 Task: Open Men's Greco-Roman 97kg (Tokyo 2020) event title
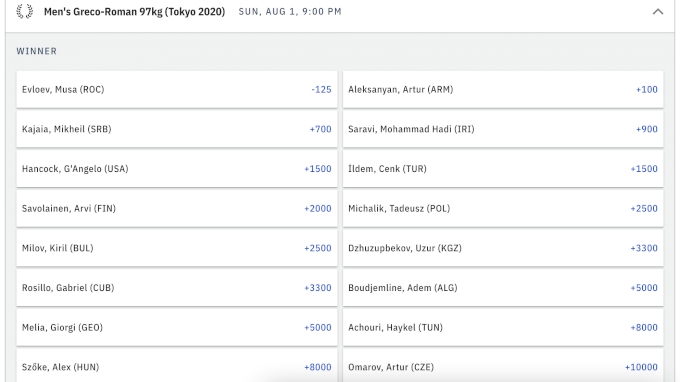pyautogui.click(x=134, y=12)
